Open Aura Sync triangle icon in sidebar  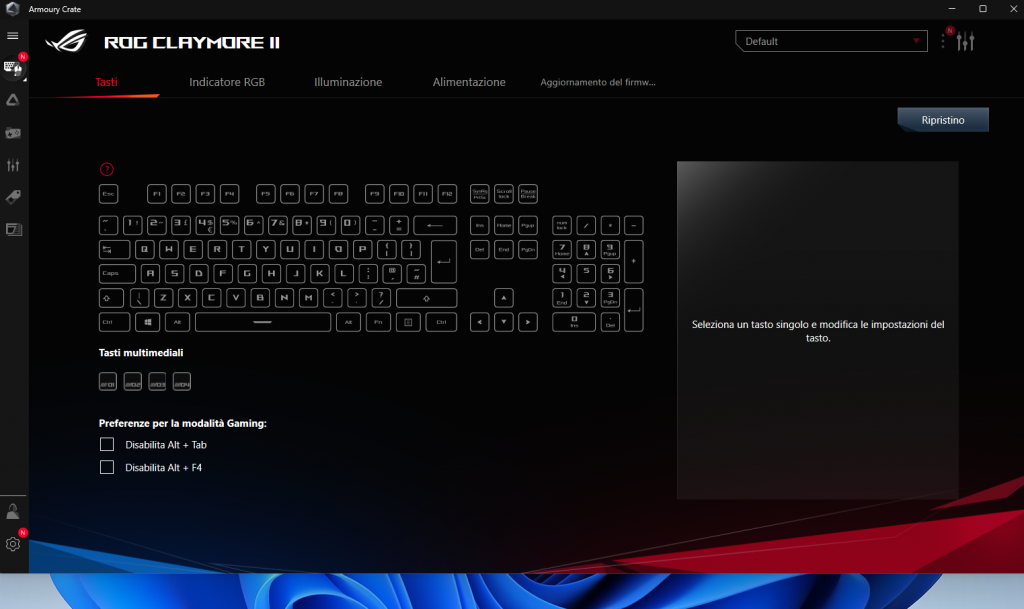(12, 100)
